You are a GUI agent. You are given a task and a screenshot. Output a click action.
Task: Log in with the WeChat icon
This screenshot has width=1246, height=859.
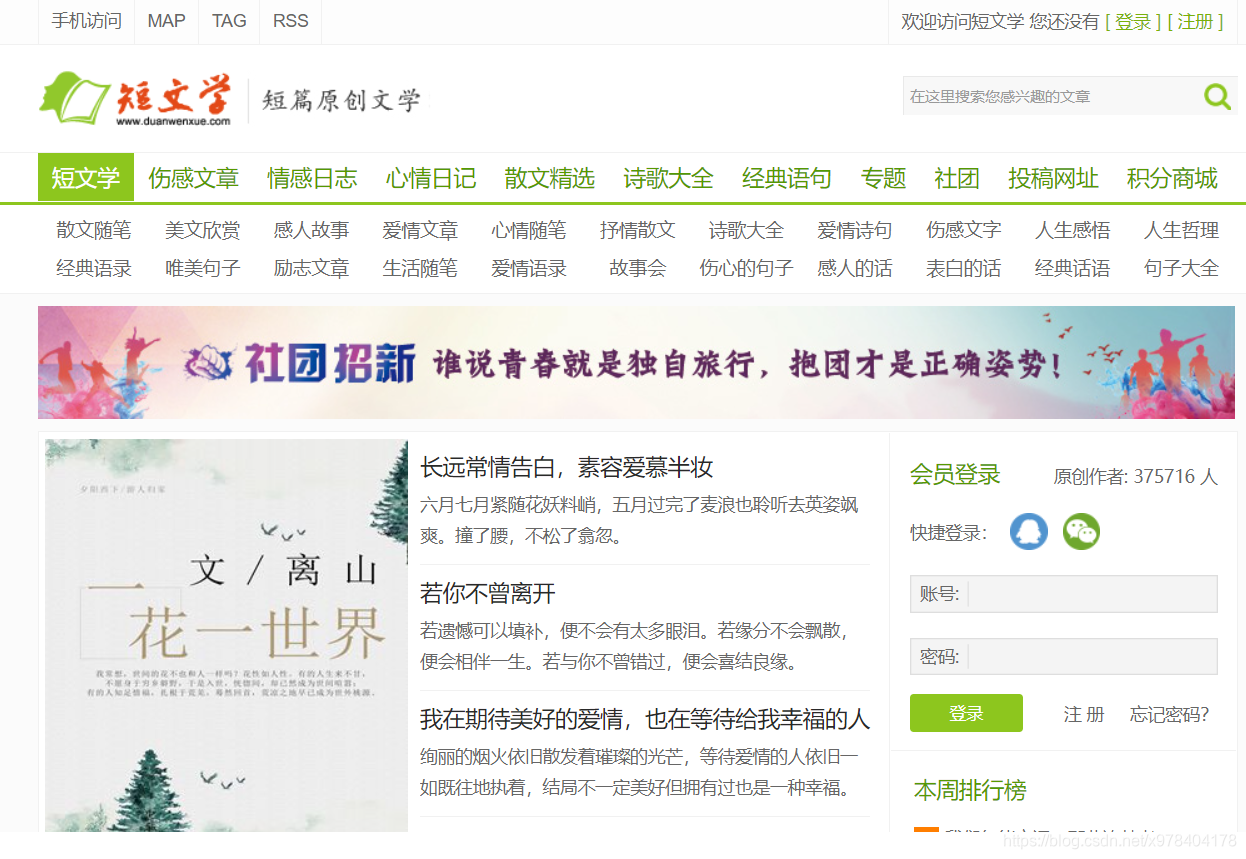pyautogui.click(x=1081, y=532)
